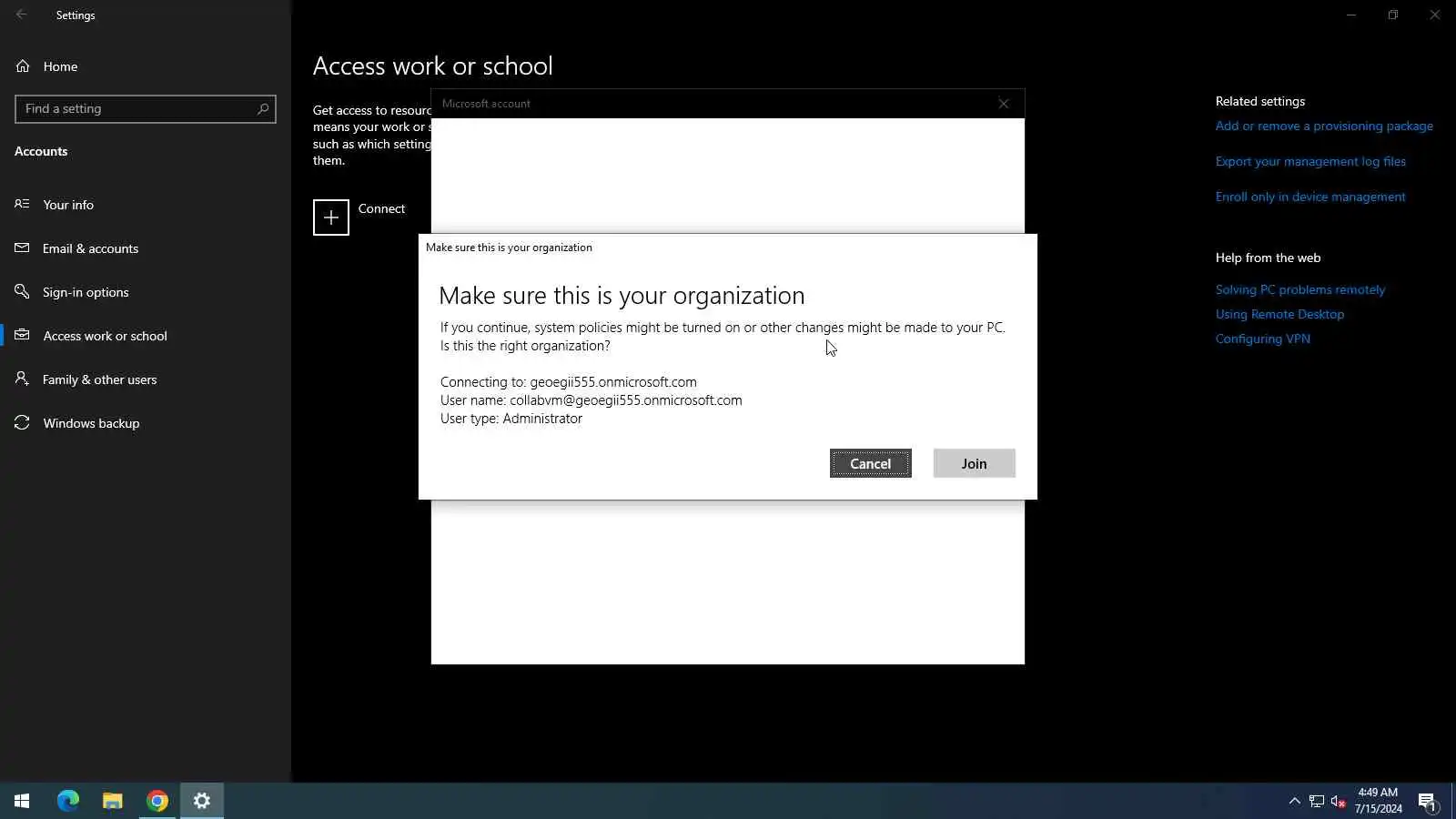Open Export your management log files
Image resolution: width=1456 pixels, height=819 pixels.
tap(1310, 162)
